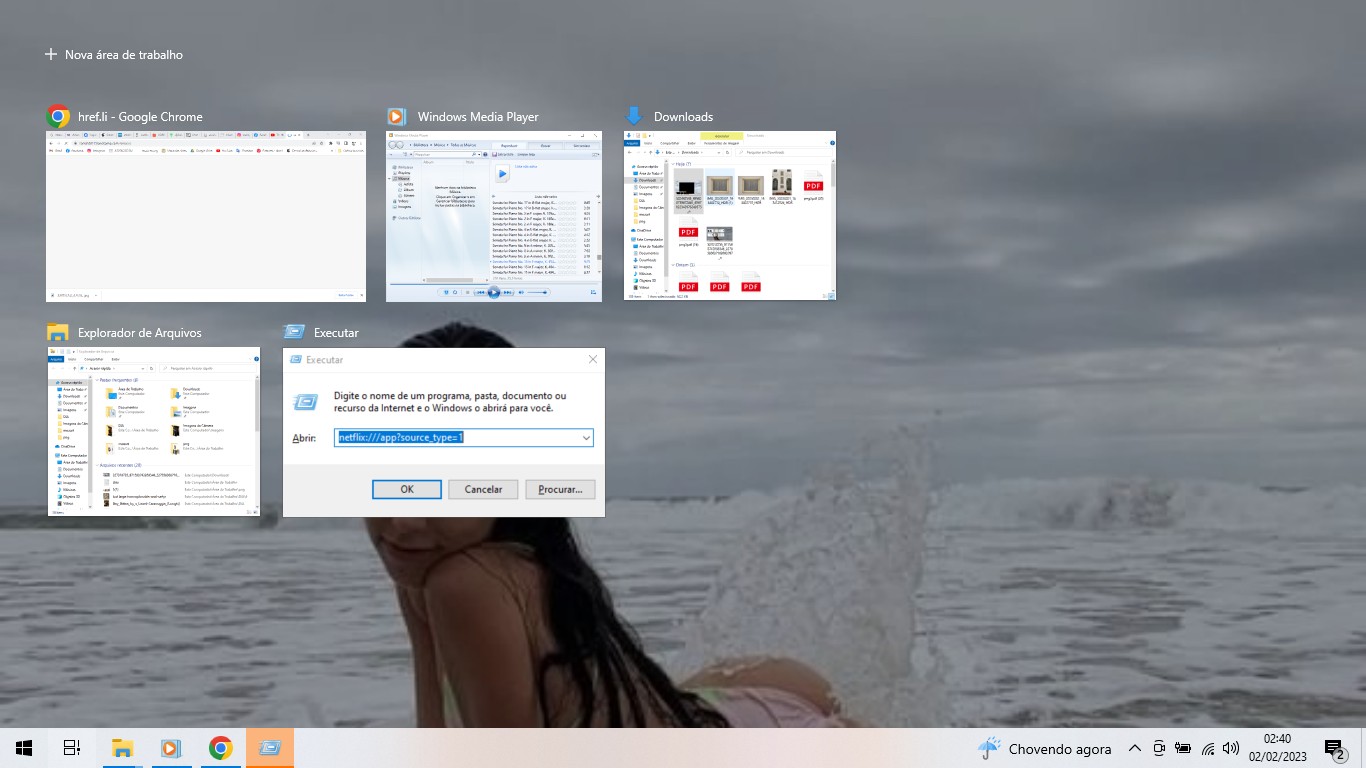
Task: Select the href.li Google Chrome window thumbnail
Action: click(206, 216)
